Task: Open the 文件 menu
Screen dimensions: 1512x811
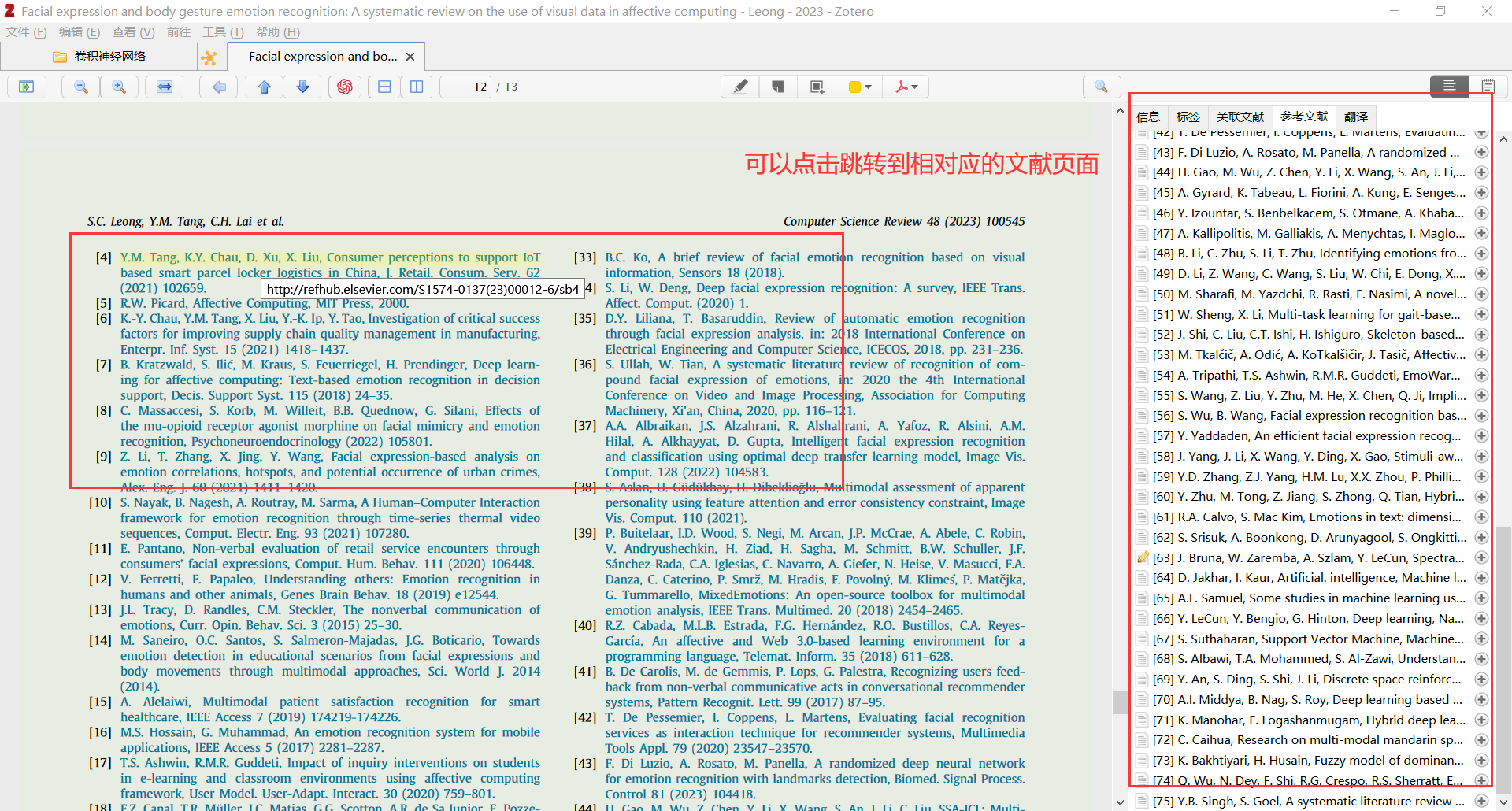Action: (x=26, y=32)
